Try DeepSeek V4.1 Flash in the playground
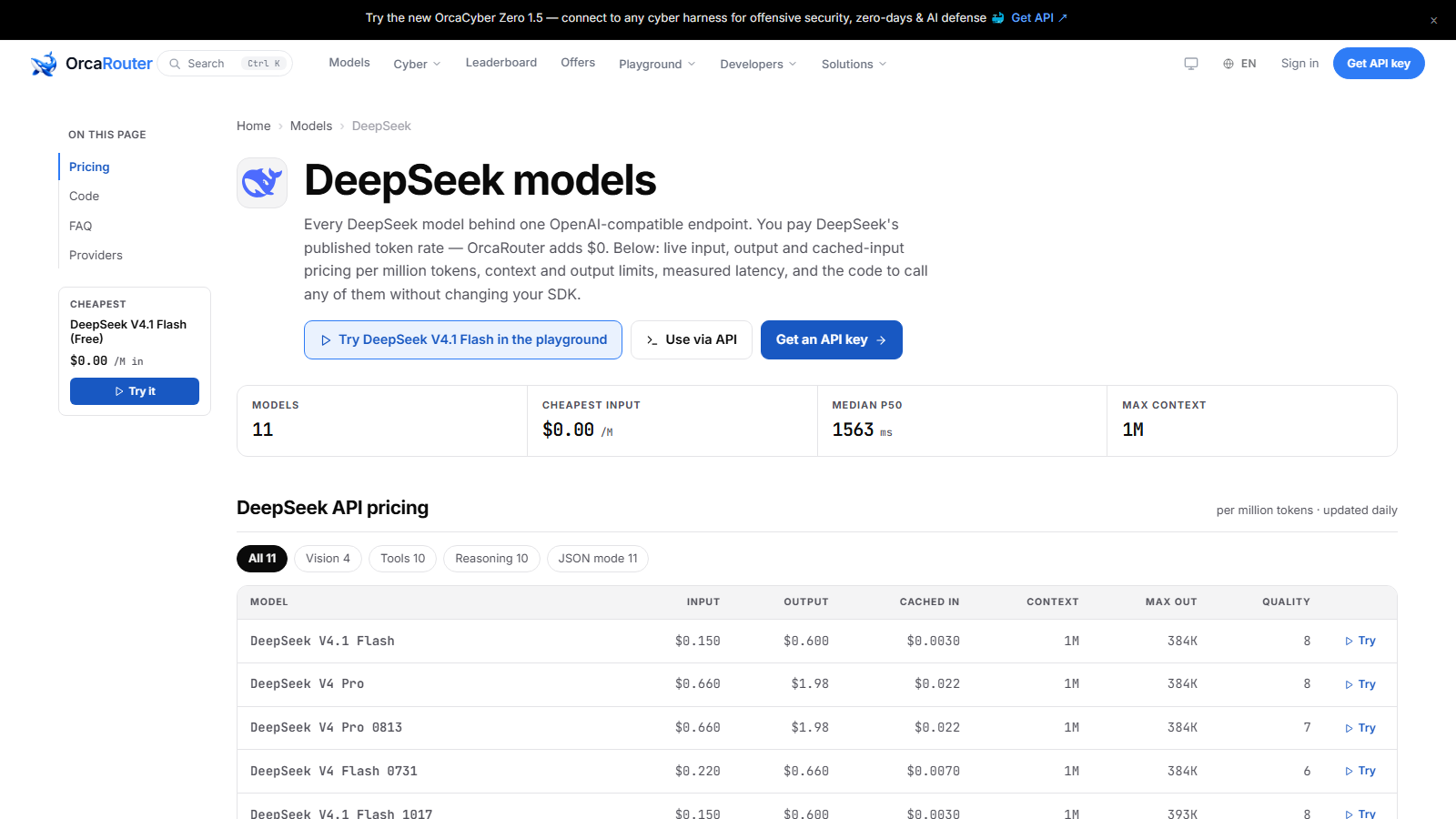Screen dimensions: 1456x819 coord(463,339)
